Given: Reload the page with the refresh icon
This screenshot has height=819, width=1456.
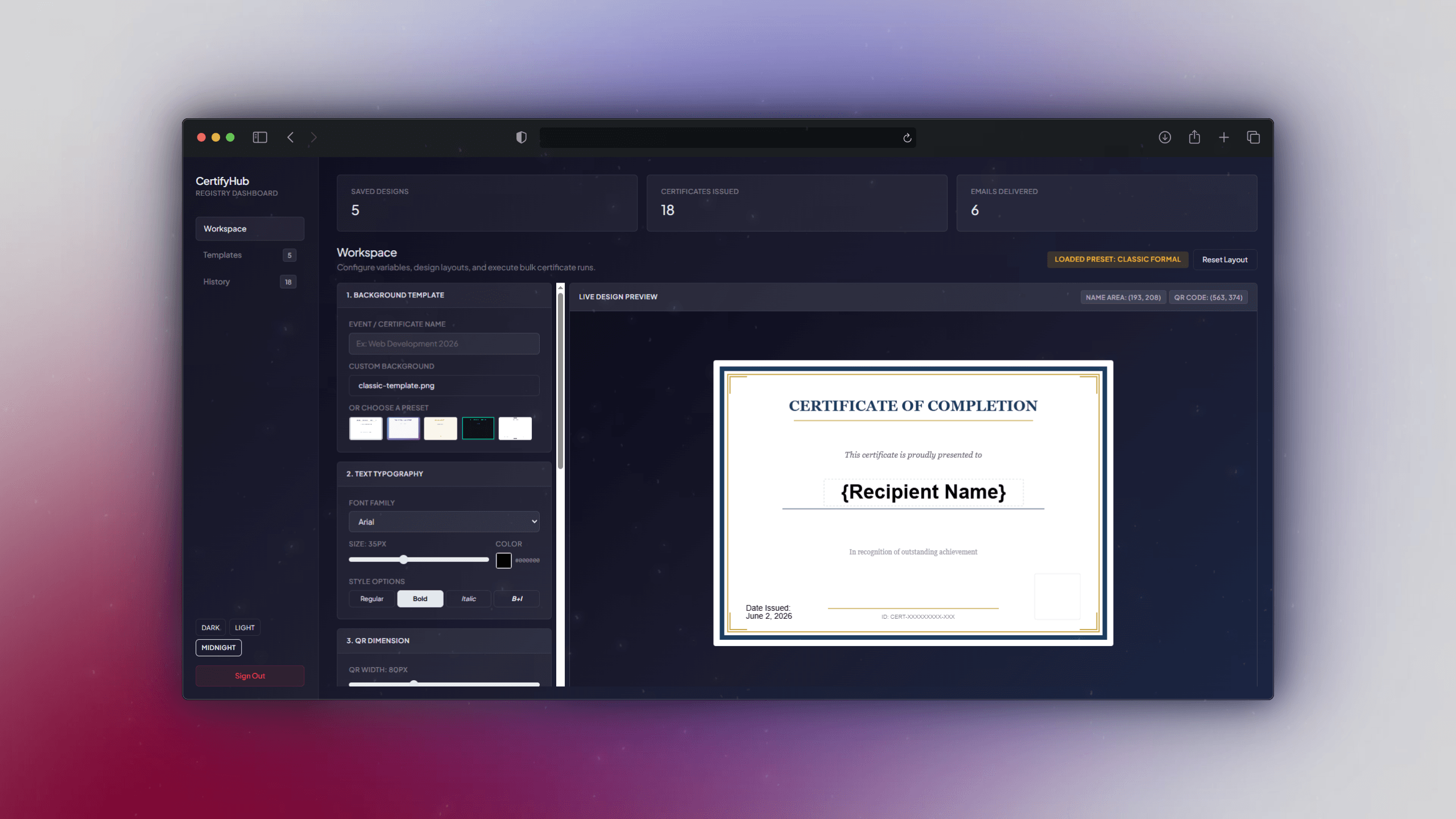Looking at the screenshot, I should coord(907,138).
